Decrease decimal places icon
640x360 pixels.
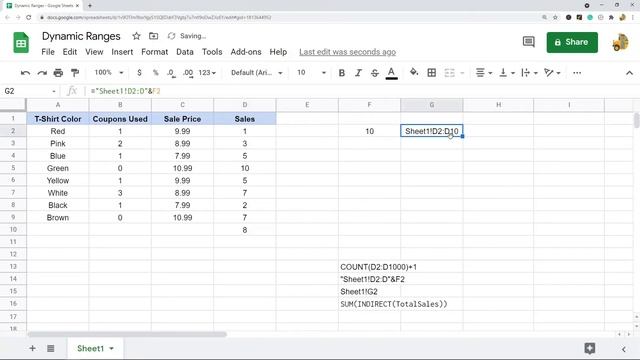point(171,73)
